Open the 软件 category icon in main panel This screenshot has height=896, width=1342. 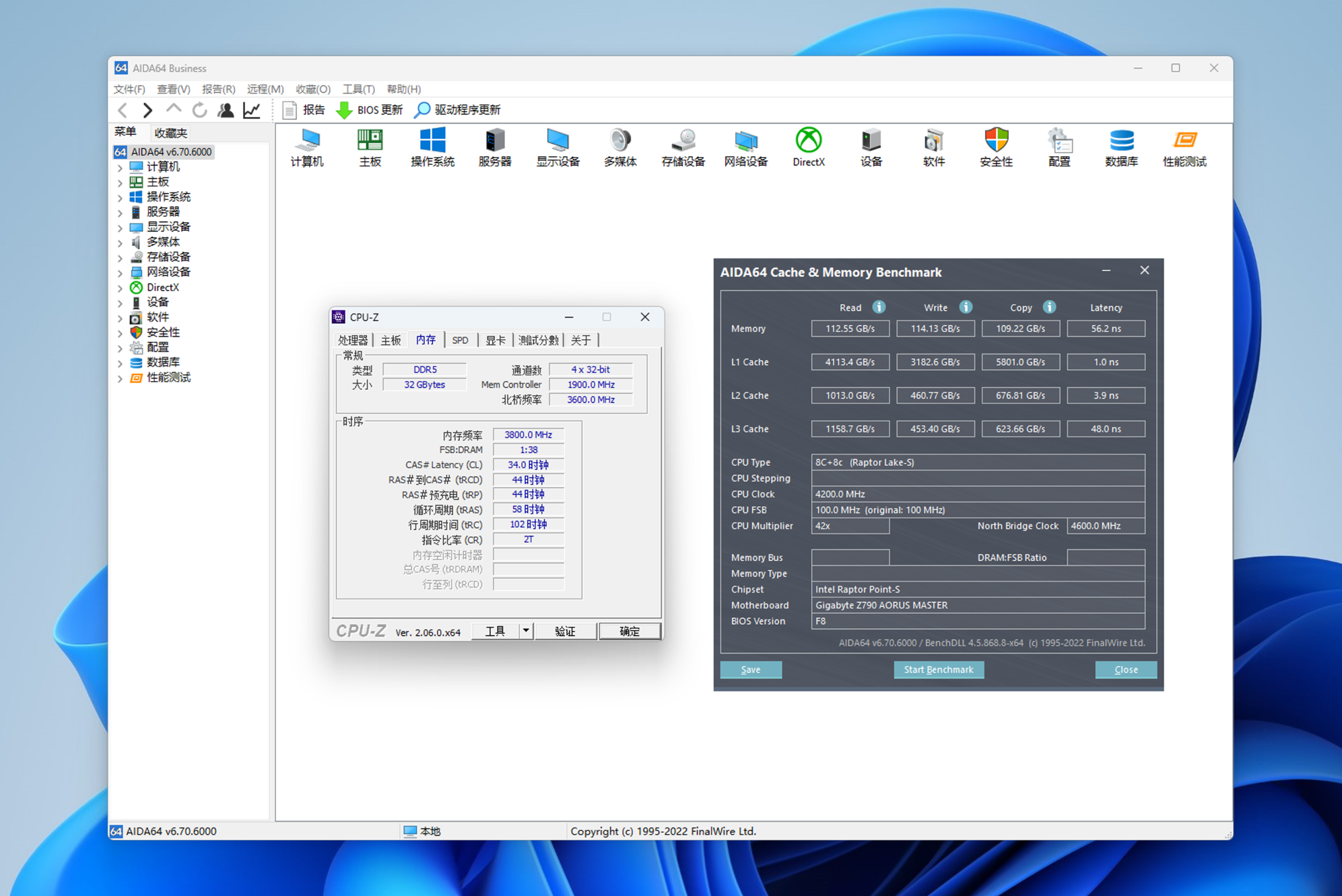pyautogui.click(x=933, y=147)
